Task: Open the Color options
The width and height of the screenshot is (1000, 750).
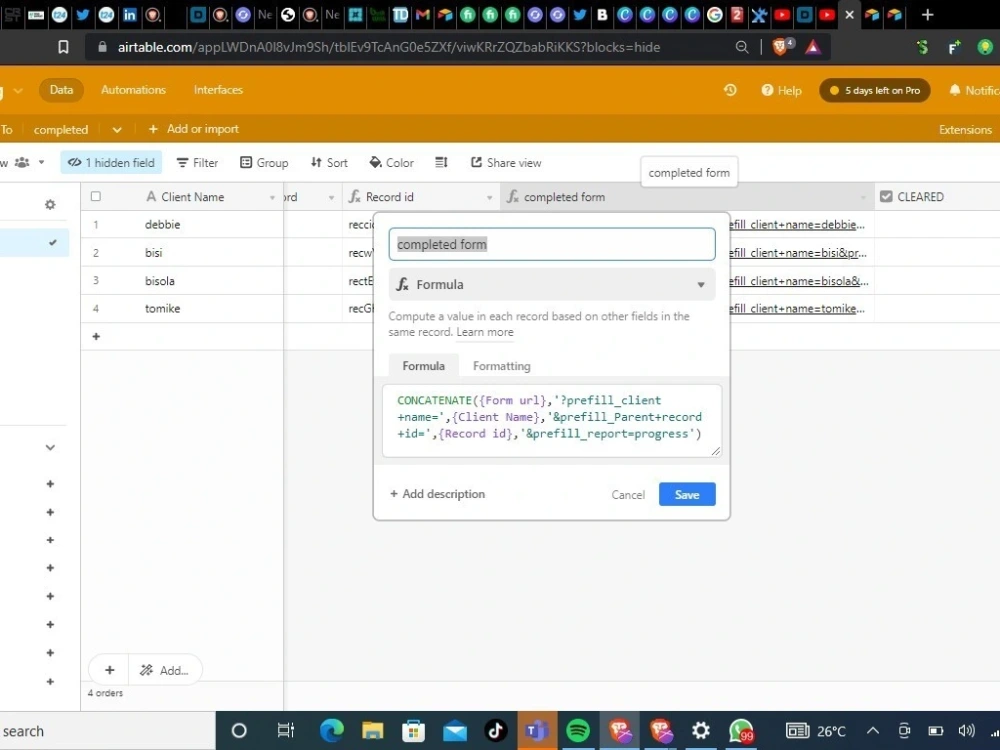Action: (x=392, y=163)
